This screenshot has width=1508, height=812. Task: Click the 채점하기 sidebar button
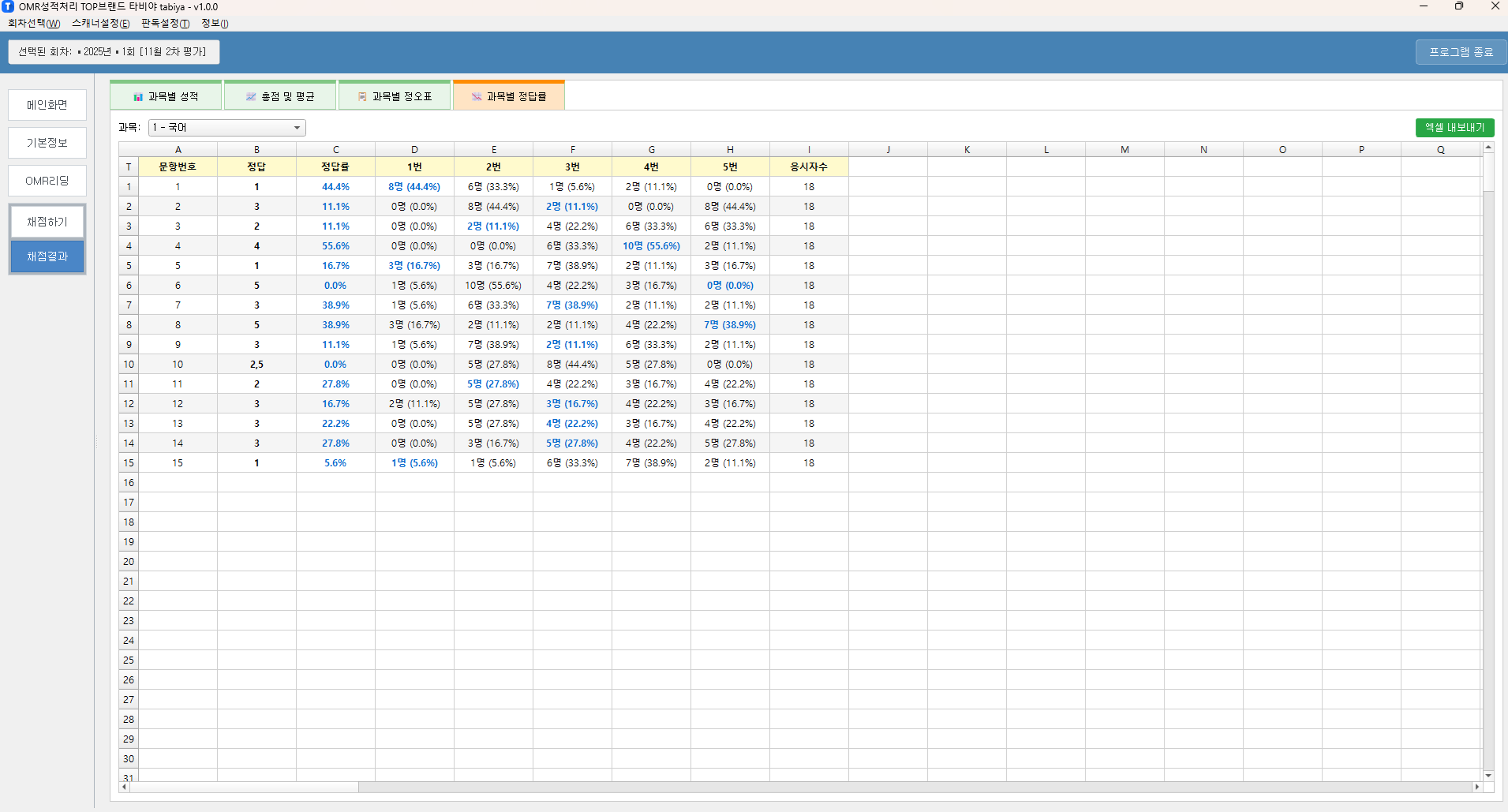[47, 222]
